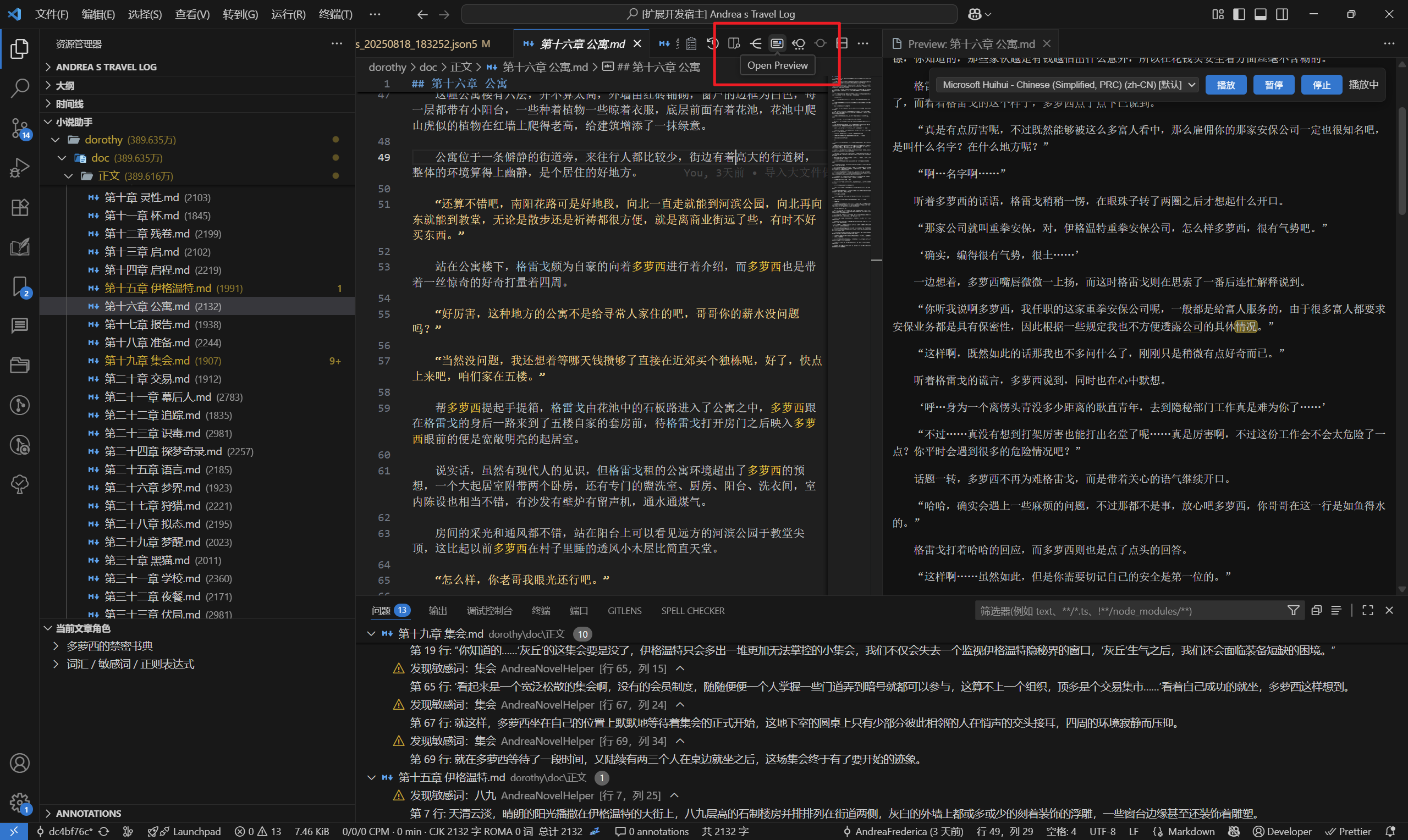
Task: Toggle the primary sidebar visibility
Action: tap(1238, 14)
